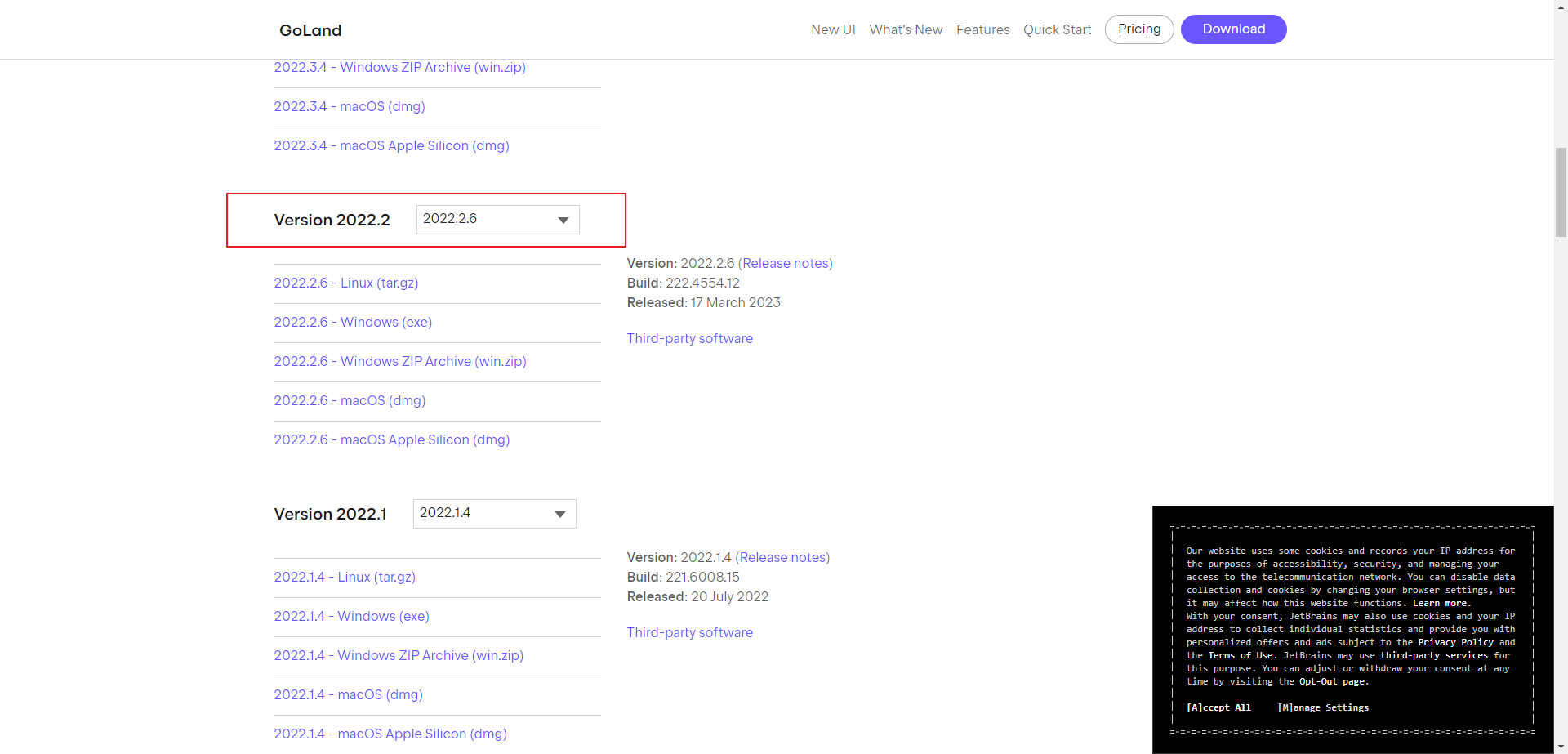Download 2022.2.6 Linux tar.gz
1568x754 pixels.
point(346,283)
